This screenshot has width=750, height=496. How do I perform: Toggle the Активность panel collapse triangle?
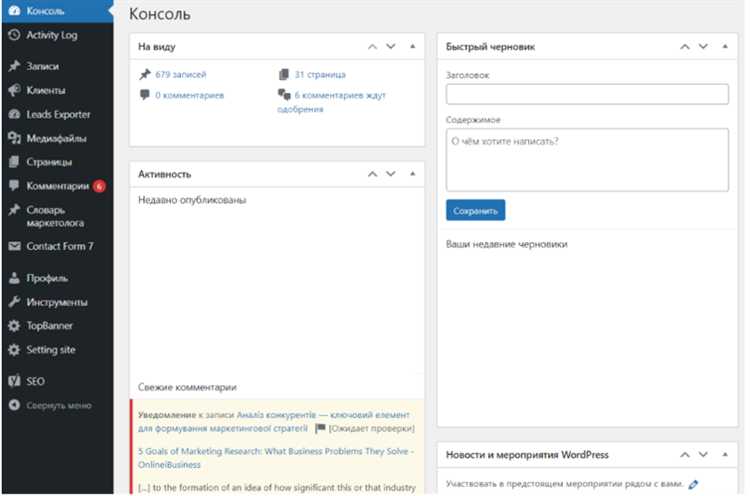pyautogui.click(x=413, y=175)
